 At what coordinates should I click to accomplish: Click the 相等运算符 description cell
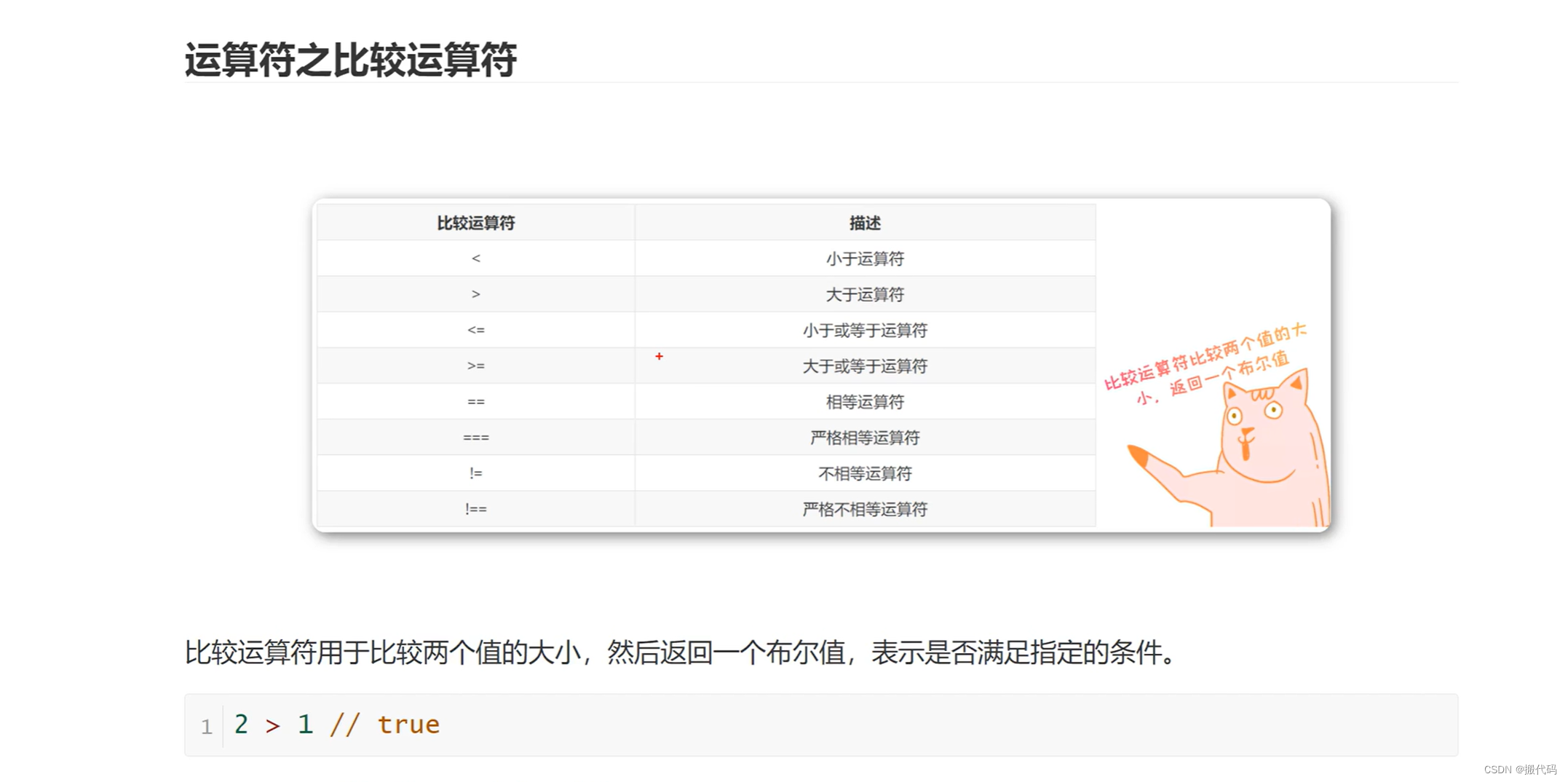[x=865, y=401]
